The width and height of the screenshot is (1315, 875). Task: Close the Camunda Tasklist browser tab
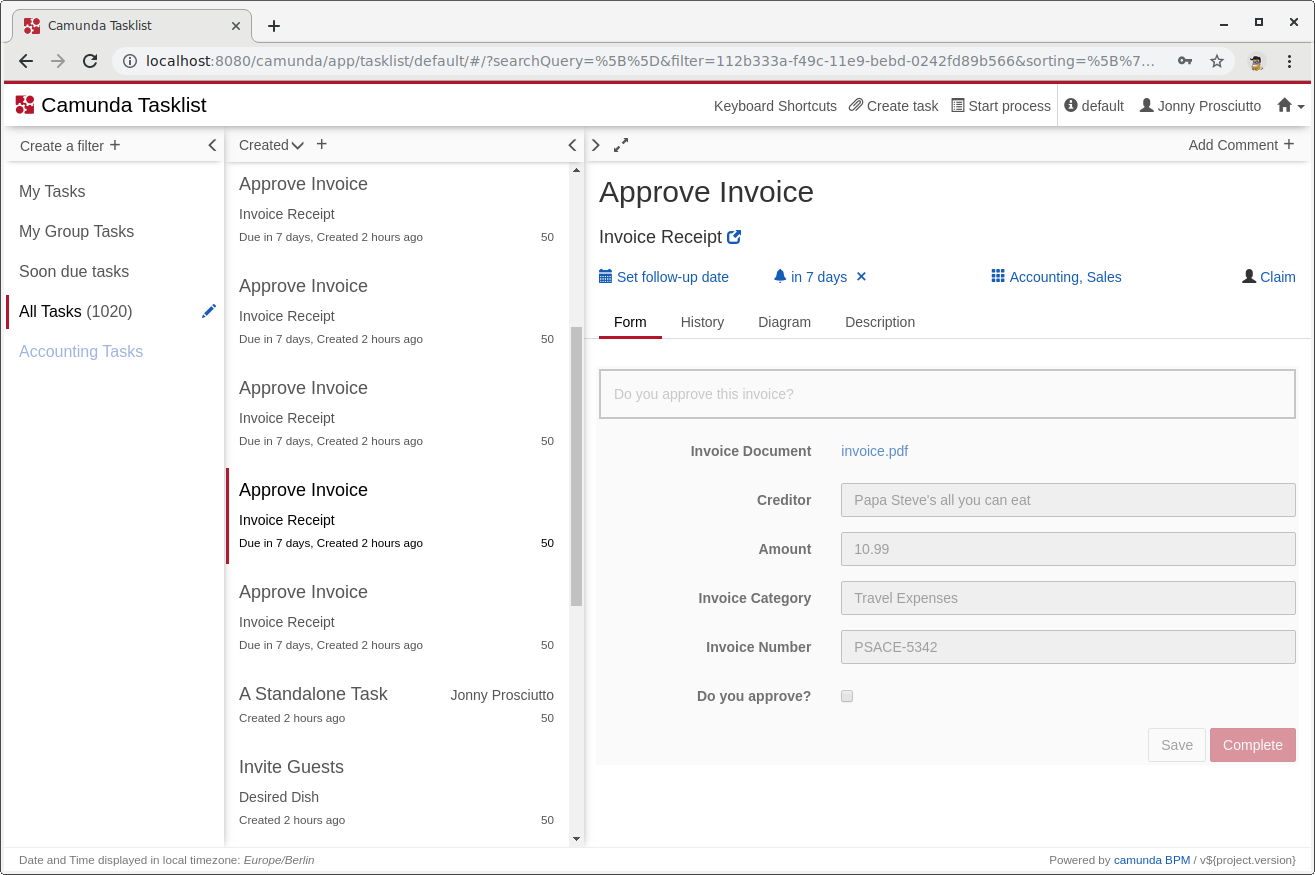click(x=236, y=26)
